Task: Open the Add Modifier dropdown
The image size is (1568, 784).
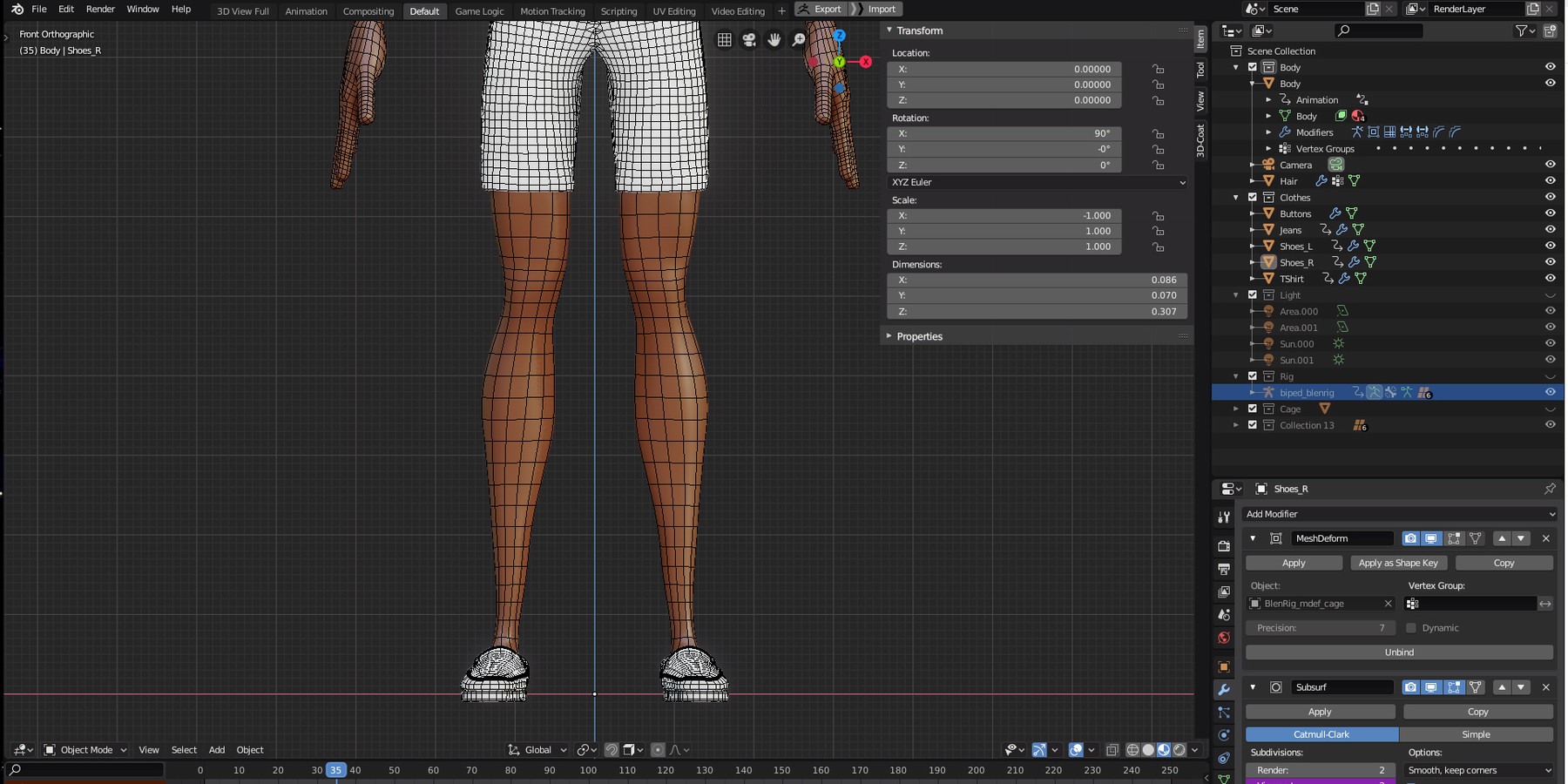Action: [x=1399, y=514]
